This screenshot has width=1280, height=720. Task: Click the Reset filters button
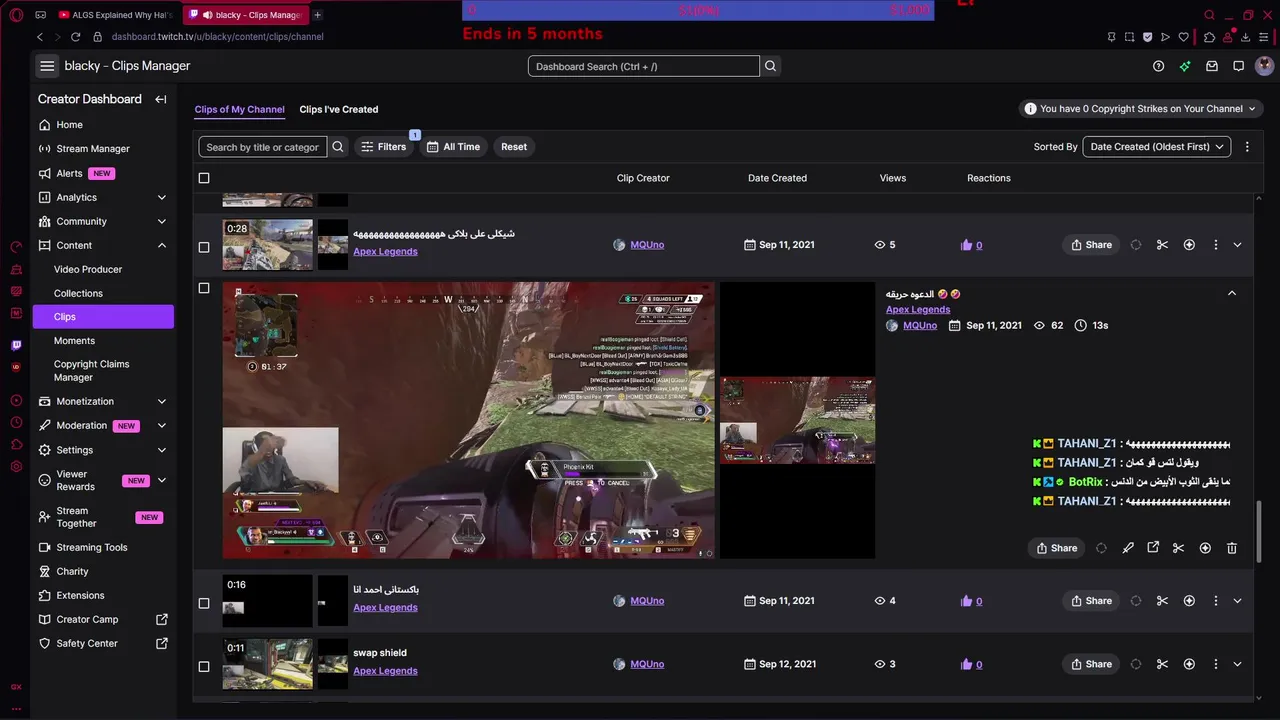[514, 147]
